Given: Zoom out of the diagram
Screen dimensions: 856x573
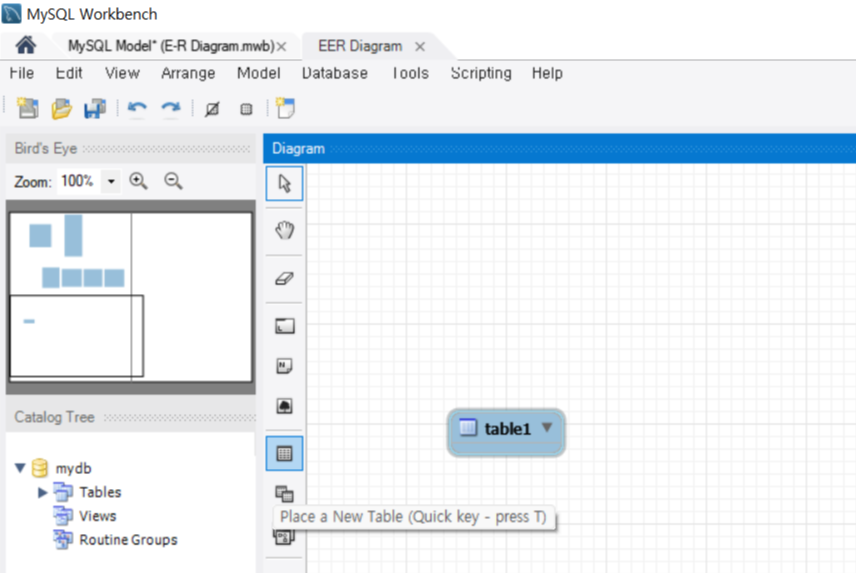Looking at the screenshot, I should 173,181.
